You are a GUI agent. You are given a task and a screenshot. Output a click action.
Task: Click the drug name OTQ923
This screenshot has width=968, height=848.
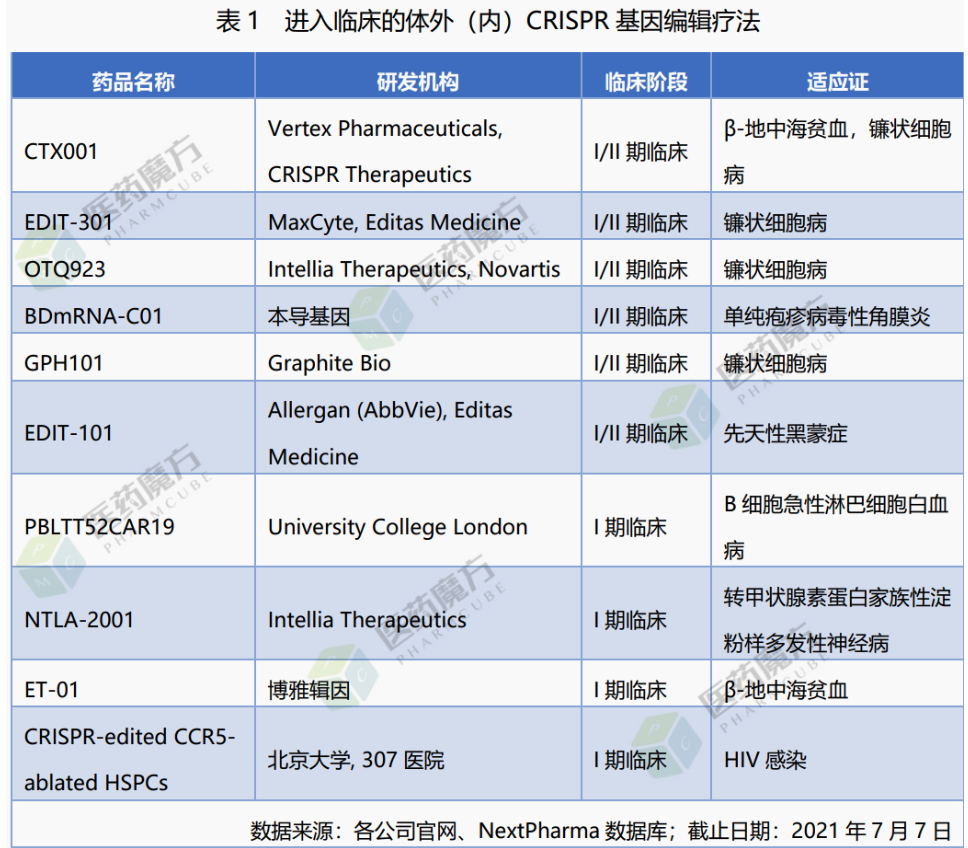tap(64, 269)
